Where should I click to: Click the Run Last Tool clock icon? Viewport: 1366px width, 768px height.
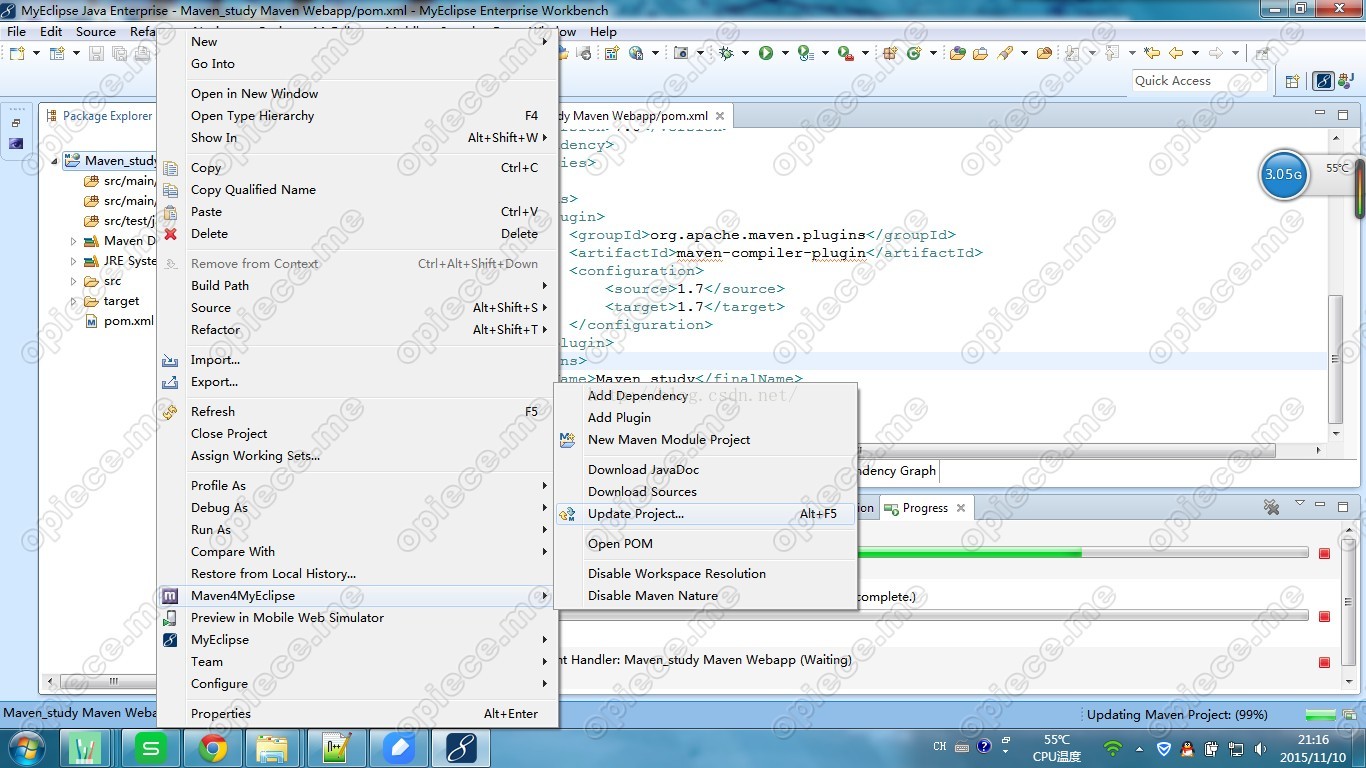(x=805, y=53)
